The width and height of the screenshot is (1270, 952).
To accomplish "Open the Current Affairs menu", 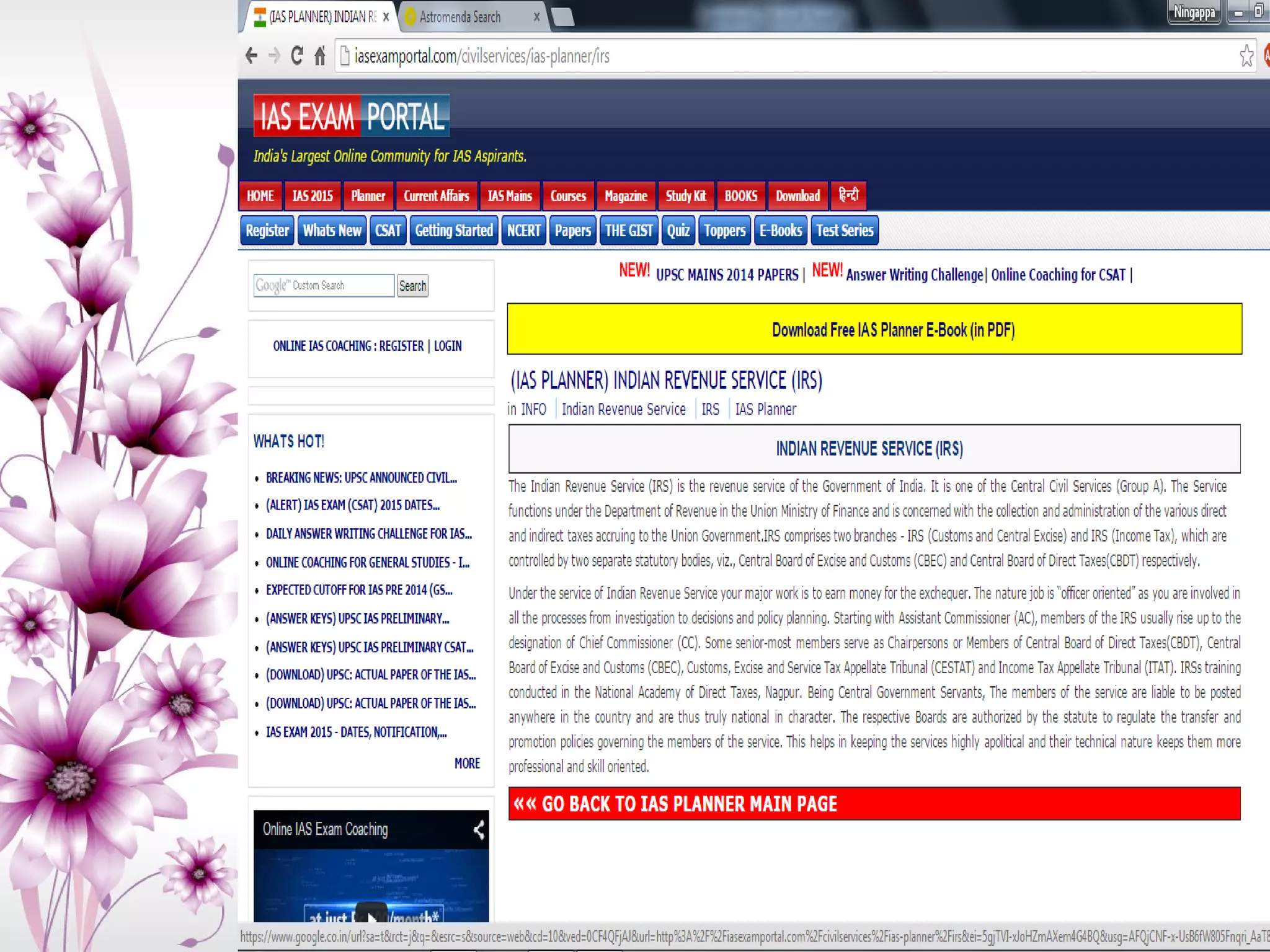I will [436, 196].
